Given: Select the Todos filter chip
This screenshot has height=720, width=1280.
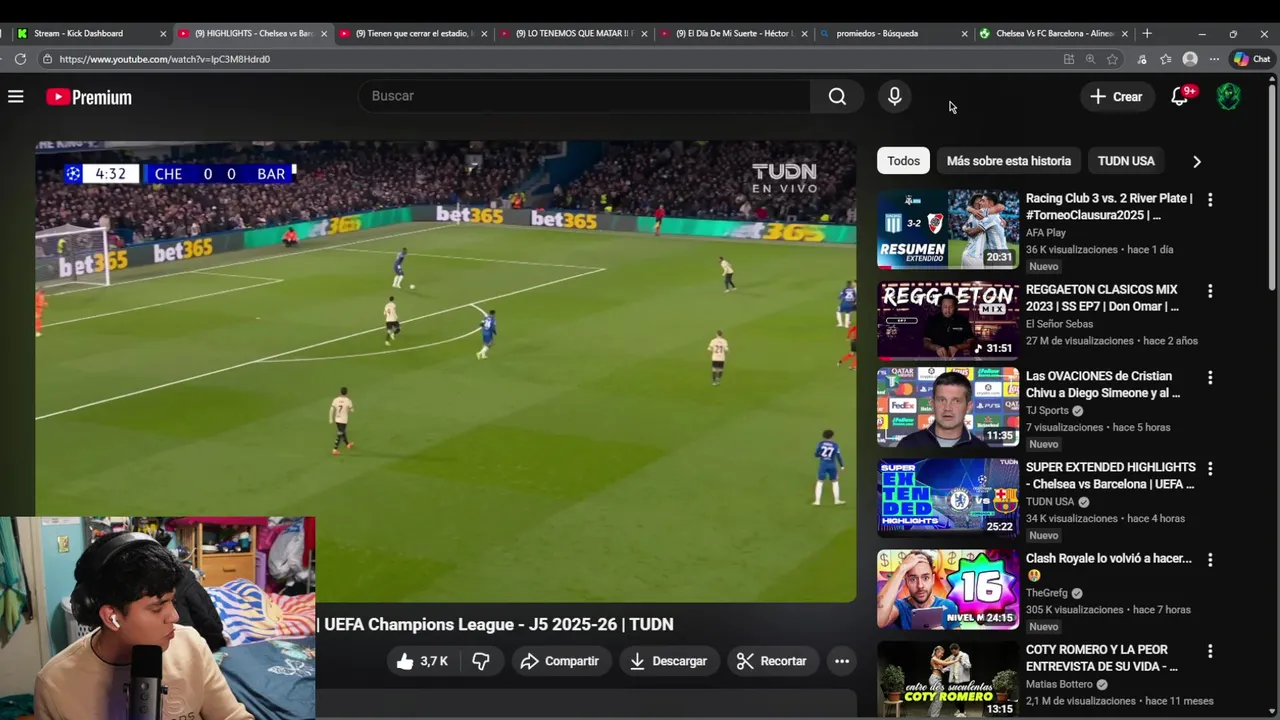Looking at the screenshot, I should 903,161.
